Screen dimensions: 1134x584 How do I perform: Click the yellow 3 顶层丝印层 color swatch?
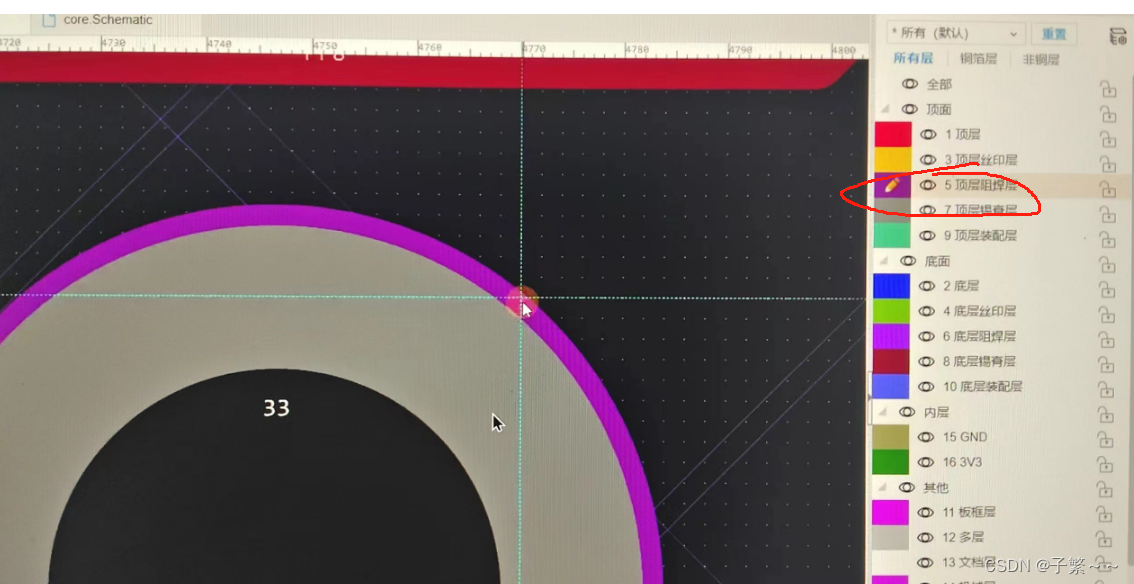pos(892,160)
